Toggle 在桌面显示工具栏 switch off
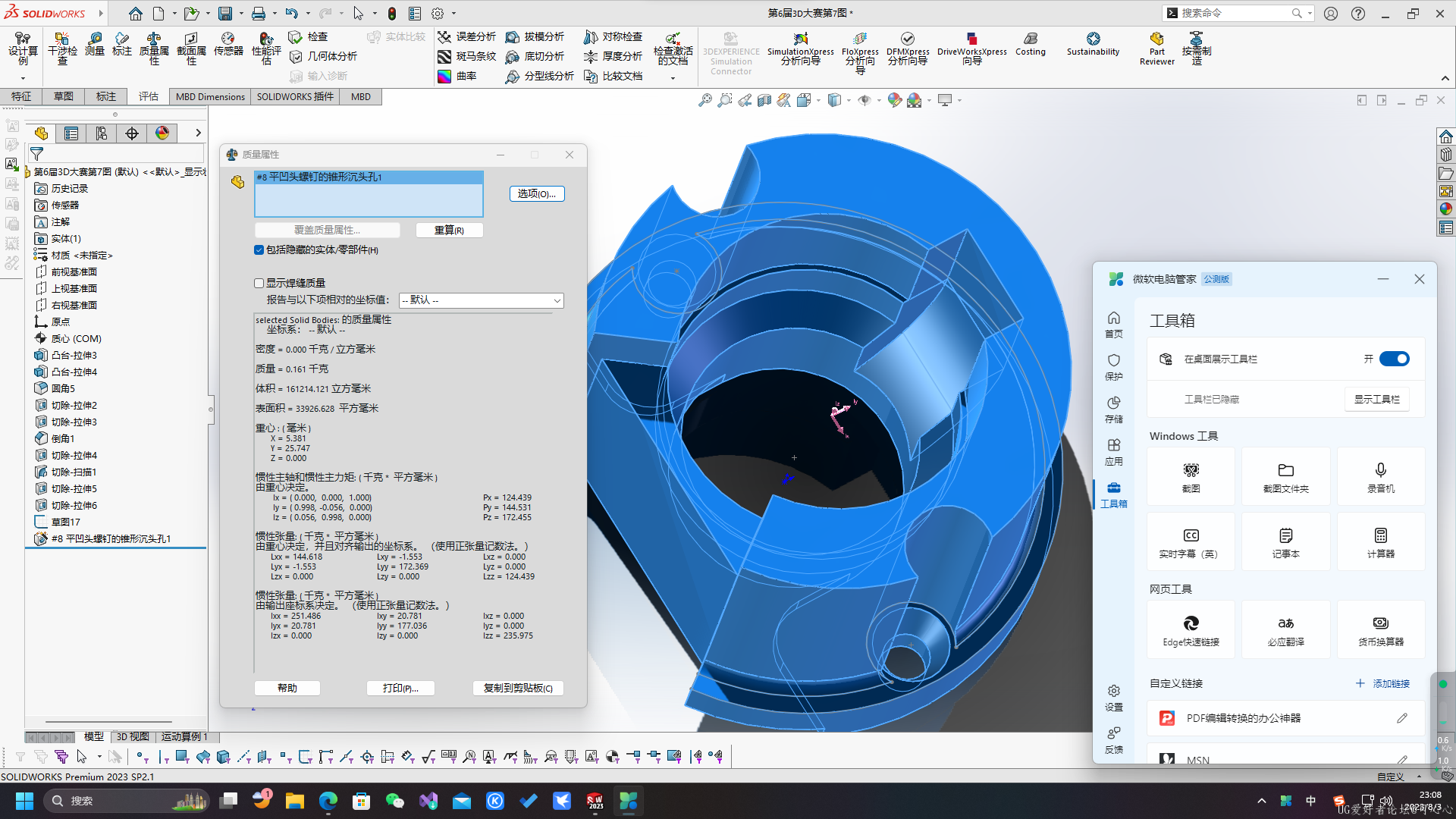 (x=1394, y=358)
